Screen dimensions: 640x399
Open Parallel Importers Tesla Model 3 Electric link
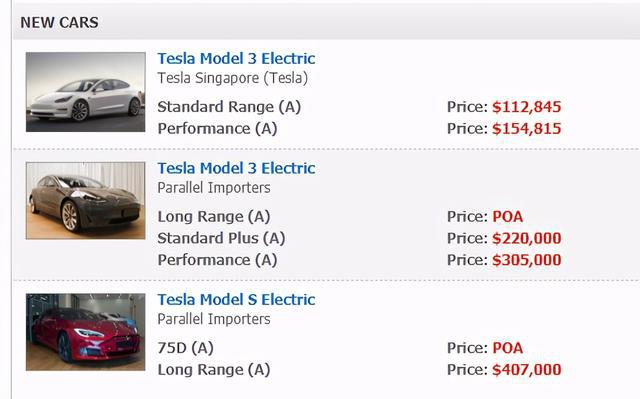236,168
